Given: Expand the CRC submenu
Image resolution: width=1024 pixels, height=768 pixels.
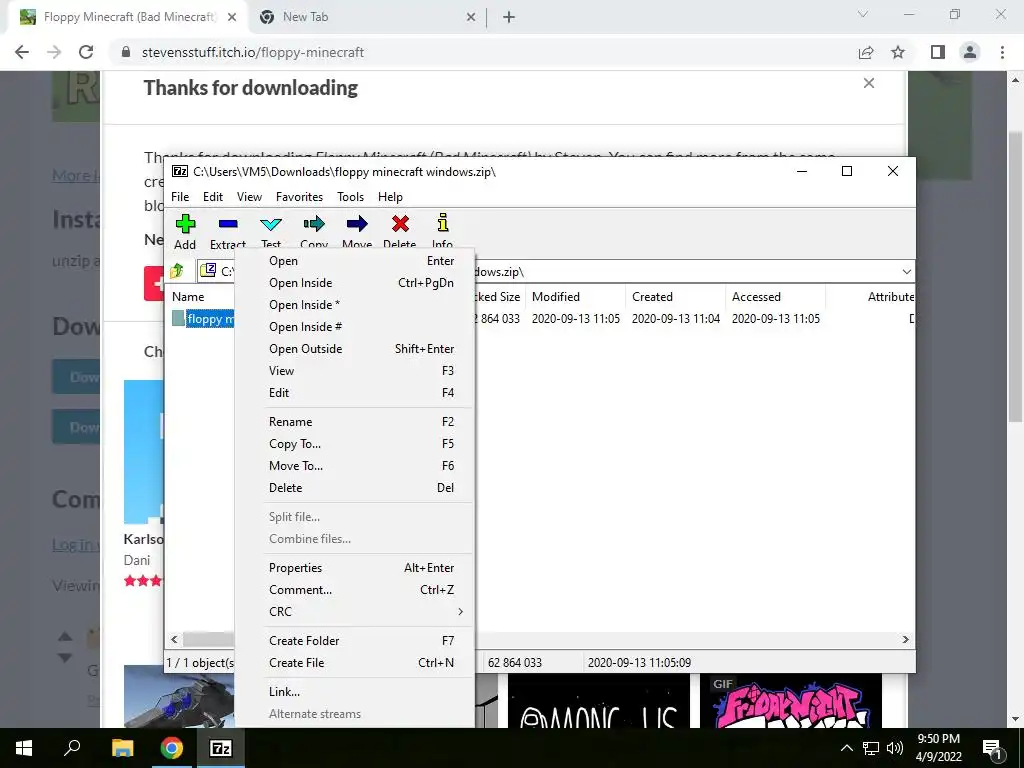Looking at the screenshot, I should (x=355, y=612).
